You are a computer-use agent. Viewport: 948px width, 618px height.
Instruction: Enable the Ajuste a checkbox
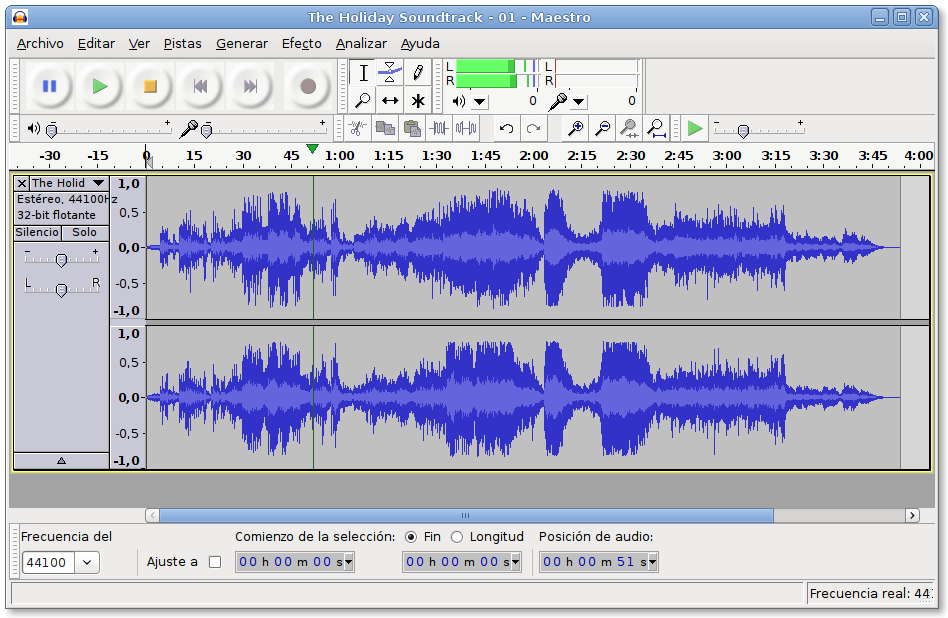click(215, 561)
